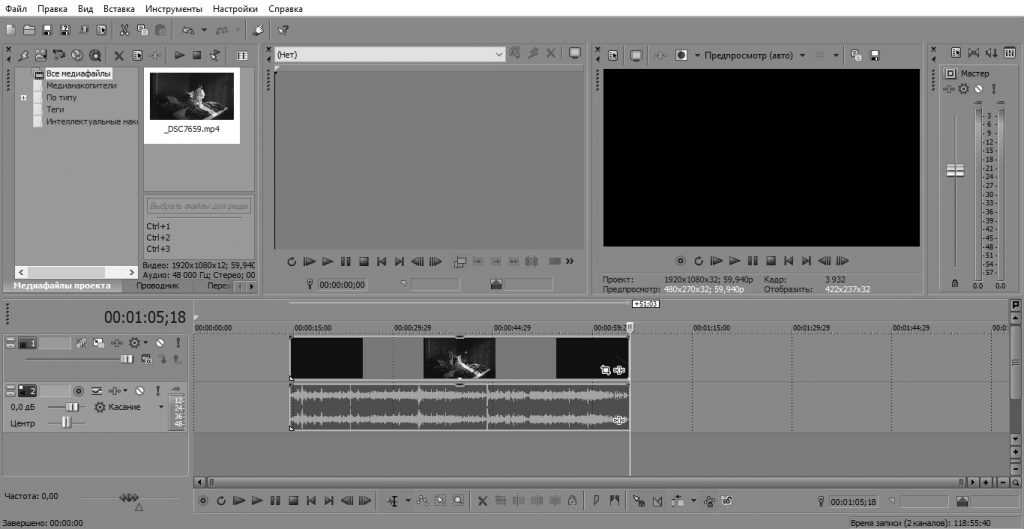Open "Касание" automation mode dropdown
This screenshot has height=529, width=1024.
161,407
